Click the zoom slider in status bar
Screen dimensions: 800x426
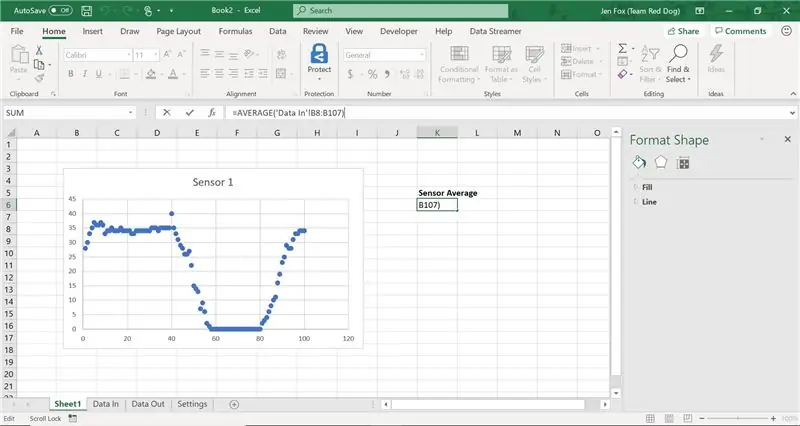[737, 418]
